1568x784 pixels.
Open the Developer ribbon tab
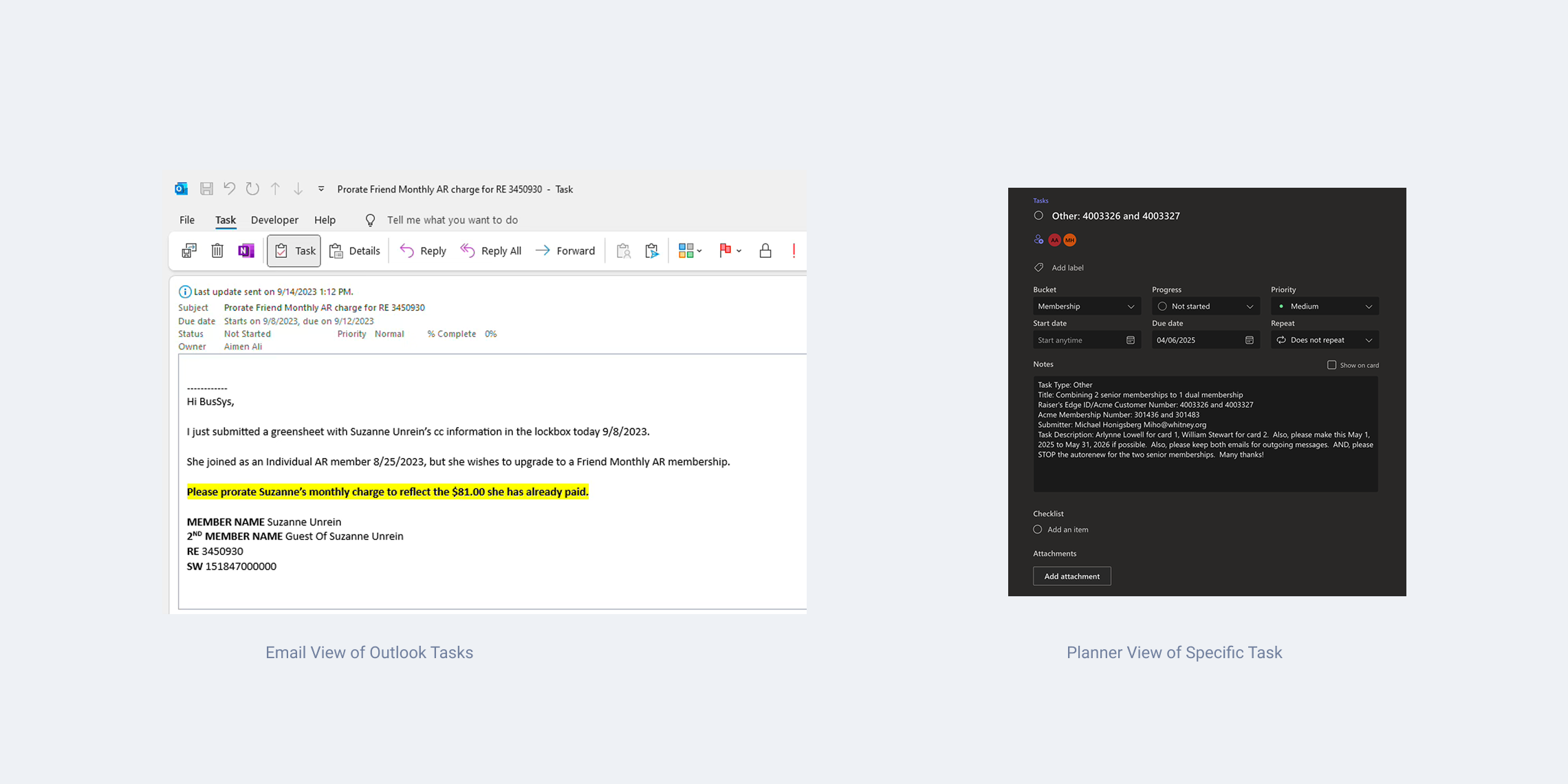coord(274,220)
